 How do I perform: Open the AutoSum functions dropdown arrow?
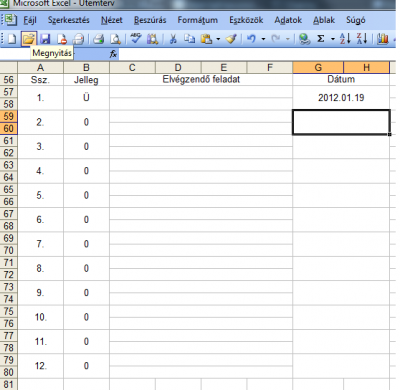pos(333,39)
